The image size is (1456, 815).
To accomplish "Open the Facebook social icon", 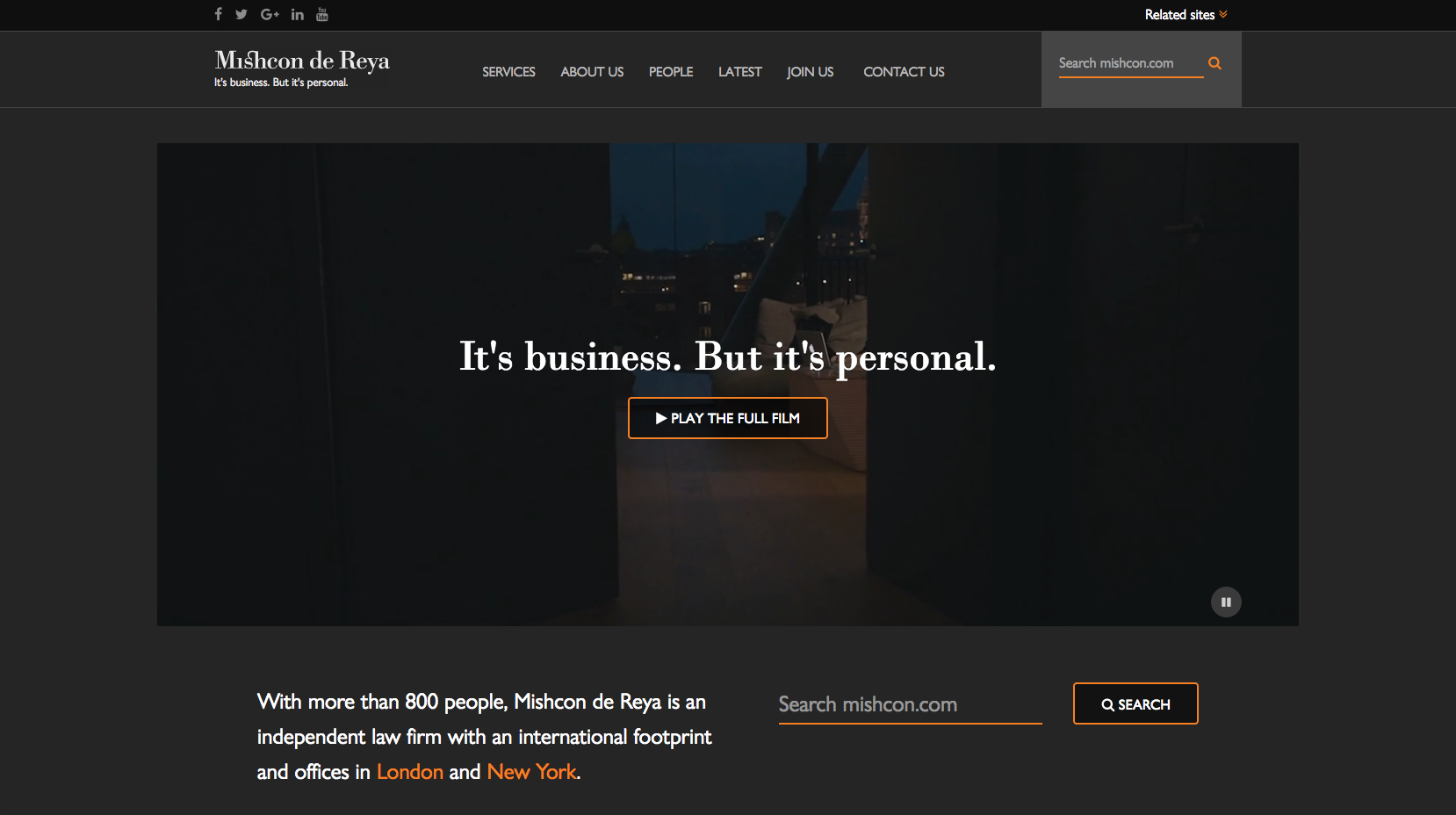I will click(218, 14).
